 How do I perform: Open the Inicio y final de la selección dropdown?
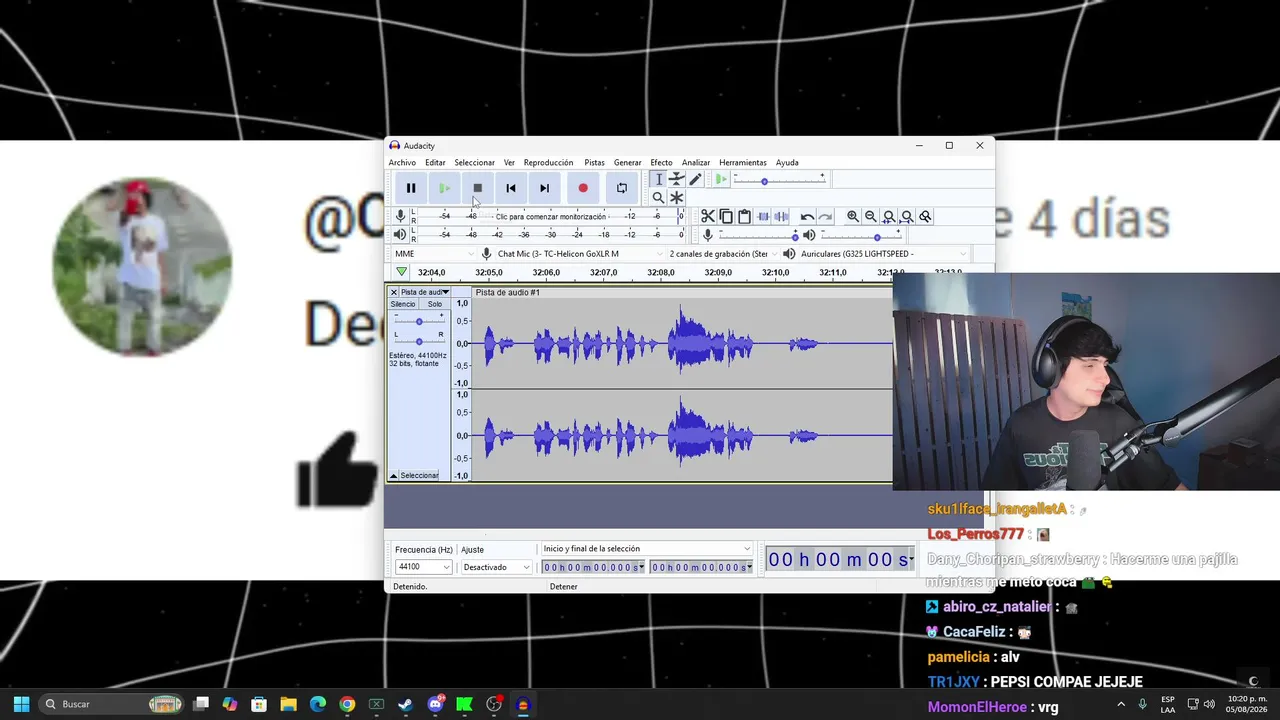(x=646, y=549)
